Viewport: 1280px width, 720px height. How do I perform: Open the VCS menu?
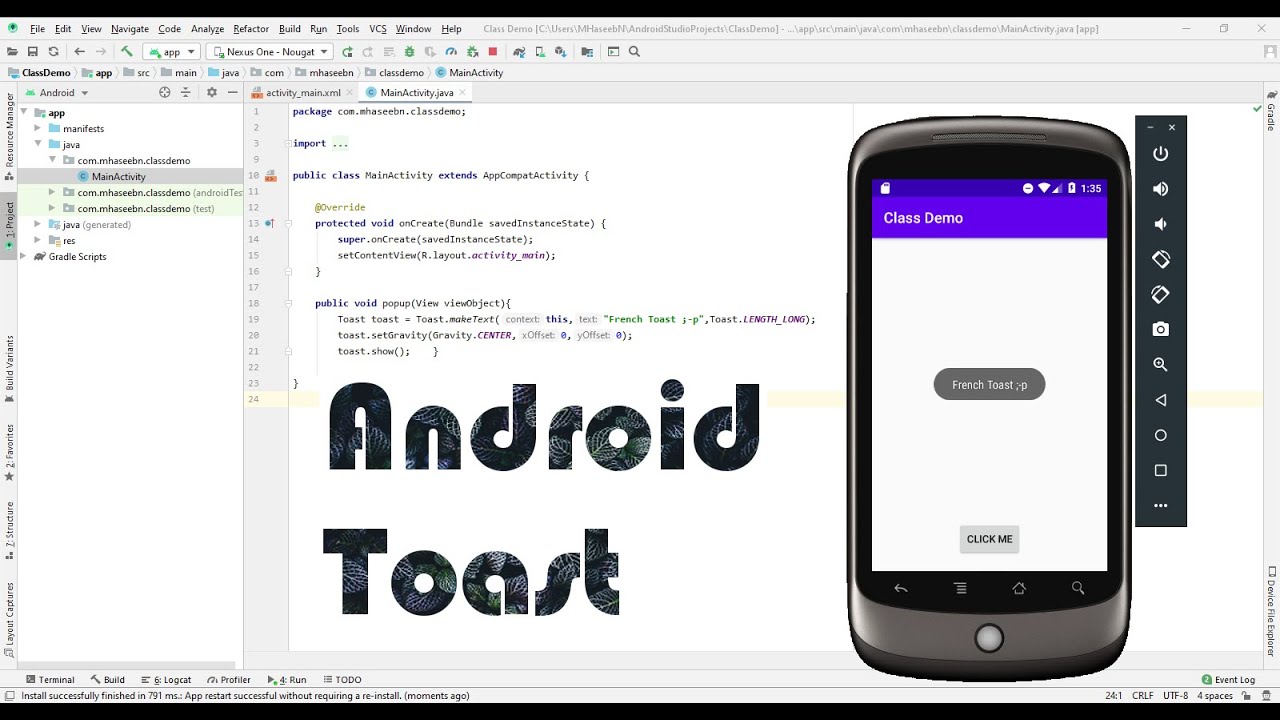tap(378, 29)
